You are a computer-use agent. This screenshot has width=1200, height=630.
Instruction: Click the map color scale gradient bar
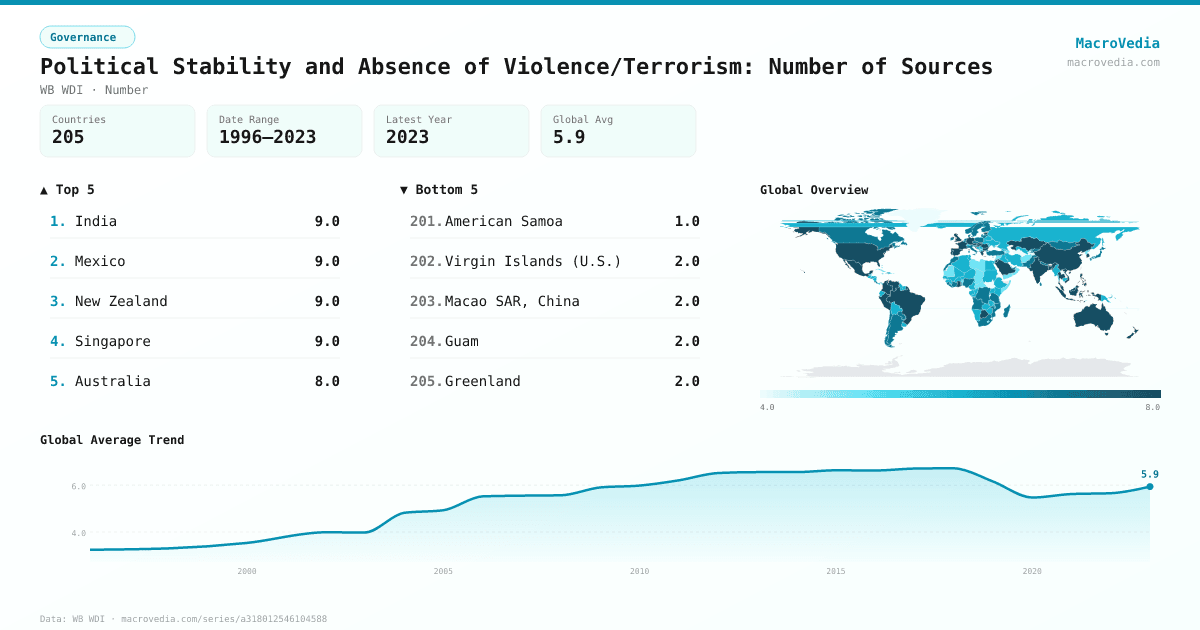960,394
